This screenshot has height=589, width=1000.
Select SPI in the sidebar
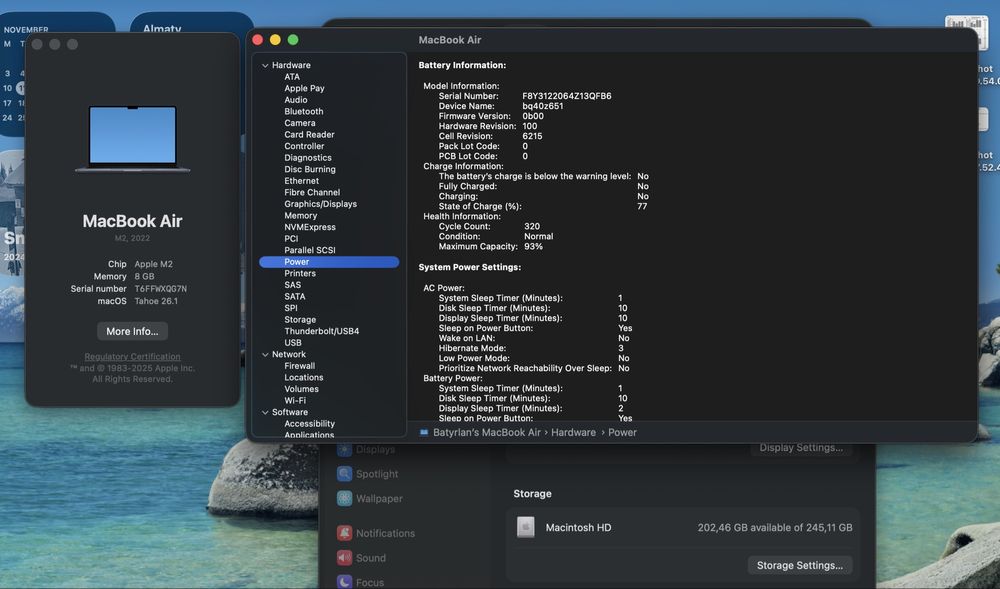291,308
